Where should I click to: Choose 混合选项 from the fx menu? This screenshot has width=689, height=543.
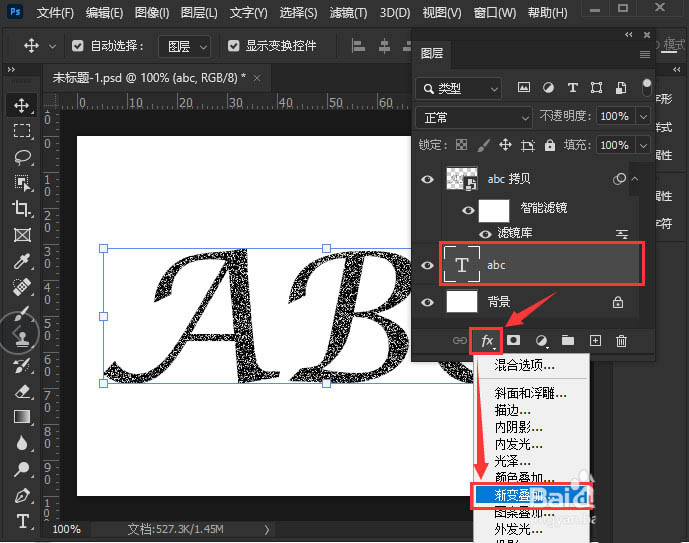click(x=532, y=365)
